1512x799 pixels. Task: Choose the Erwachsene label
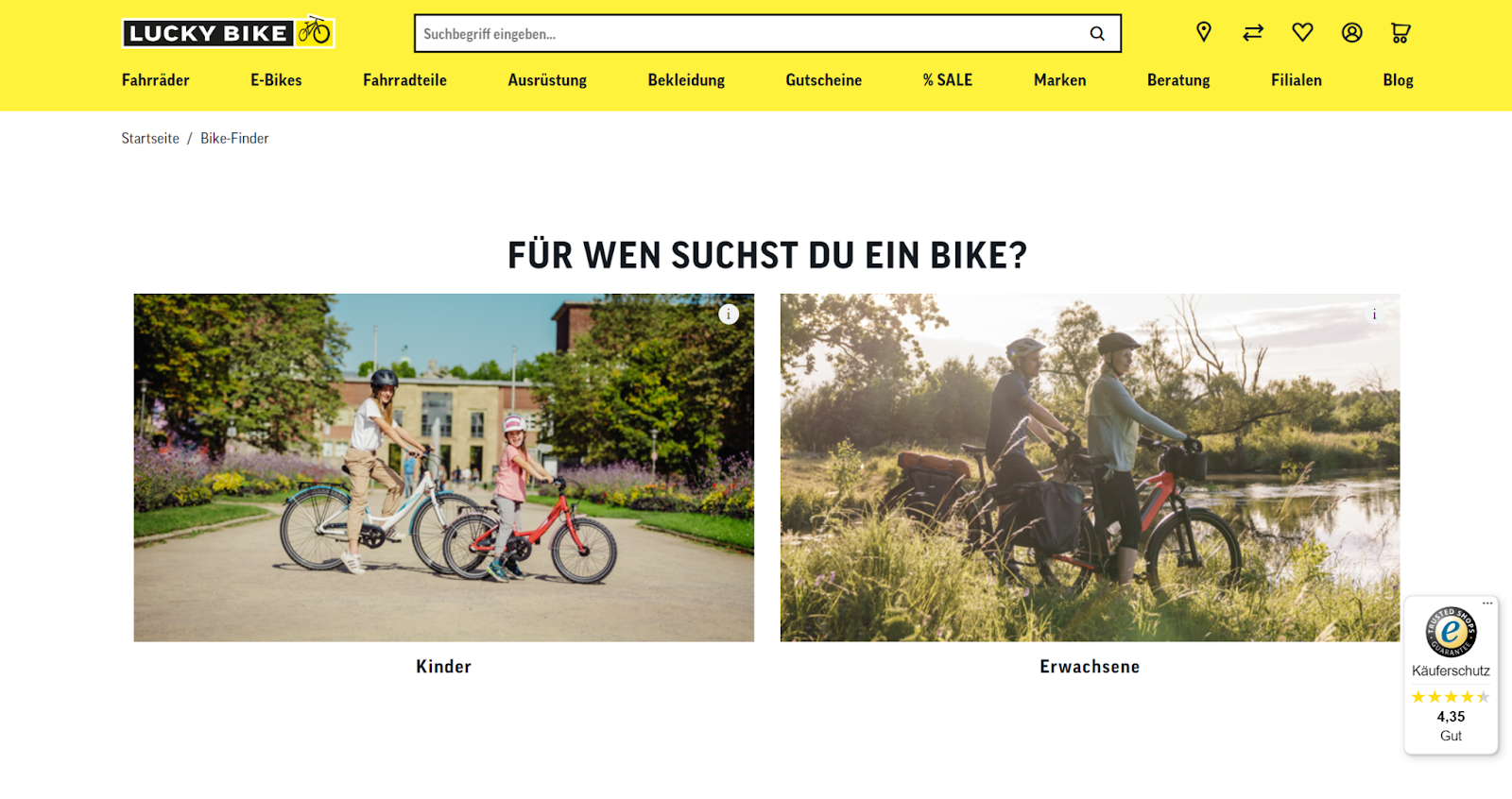[x=1090, y=667]
